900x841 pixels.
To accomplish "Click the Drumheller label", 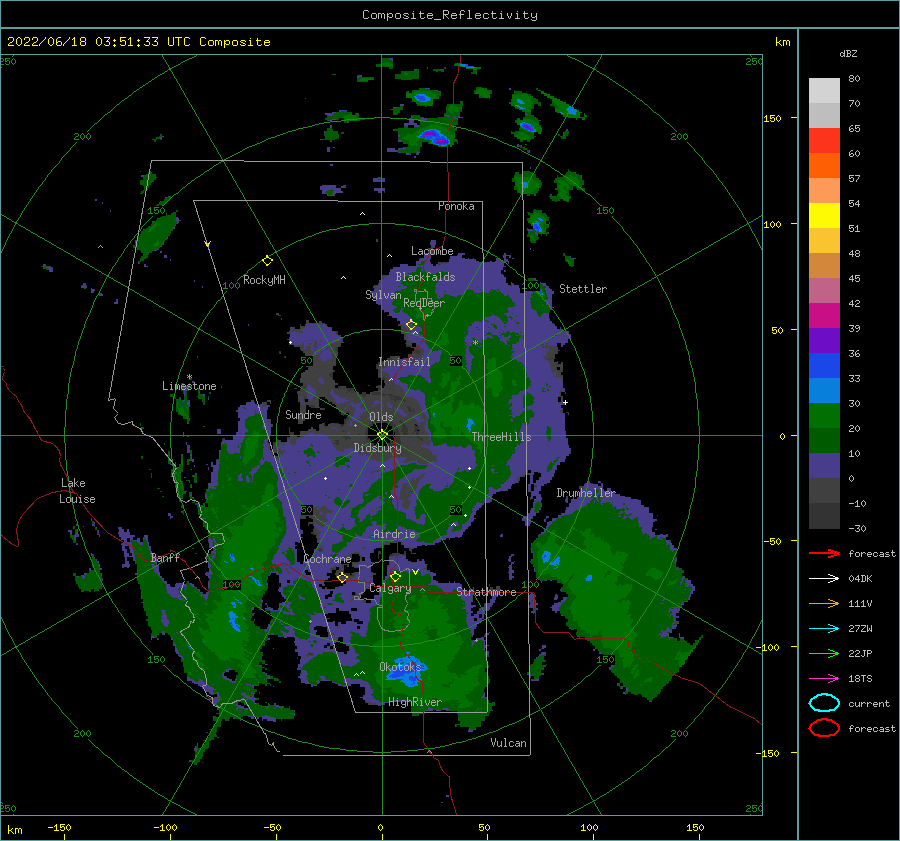I will (x=585, y=493).
